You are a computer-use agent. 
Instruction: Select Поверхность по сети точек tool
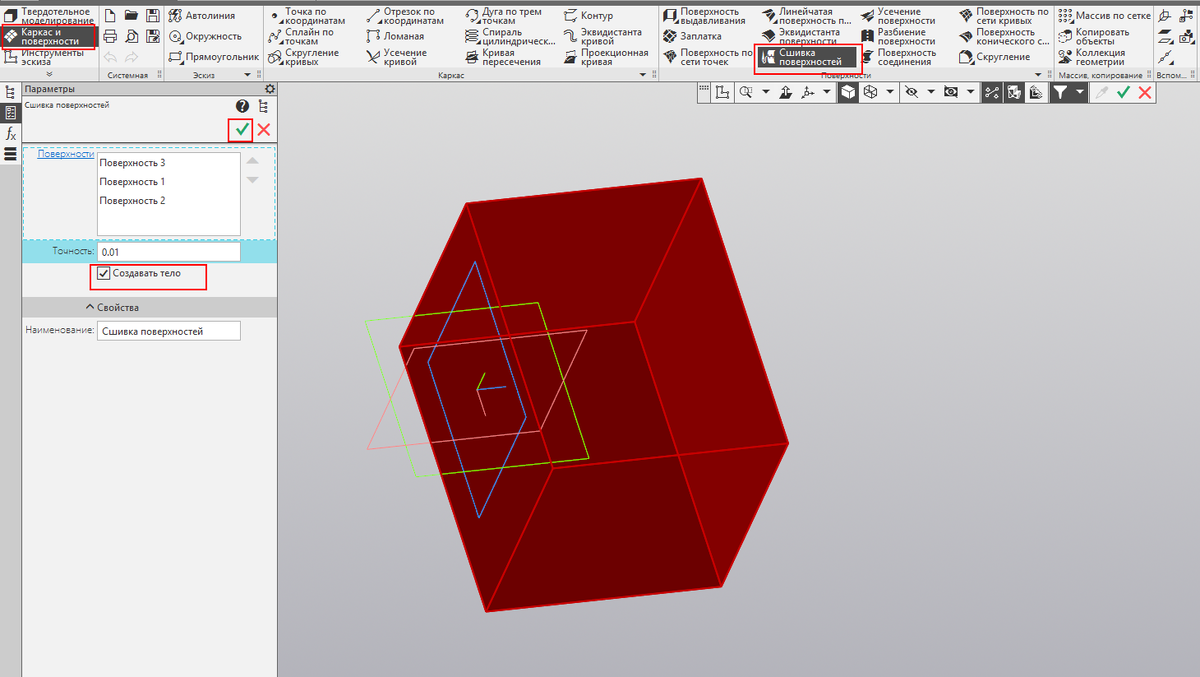point(707,57)
